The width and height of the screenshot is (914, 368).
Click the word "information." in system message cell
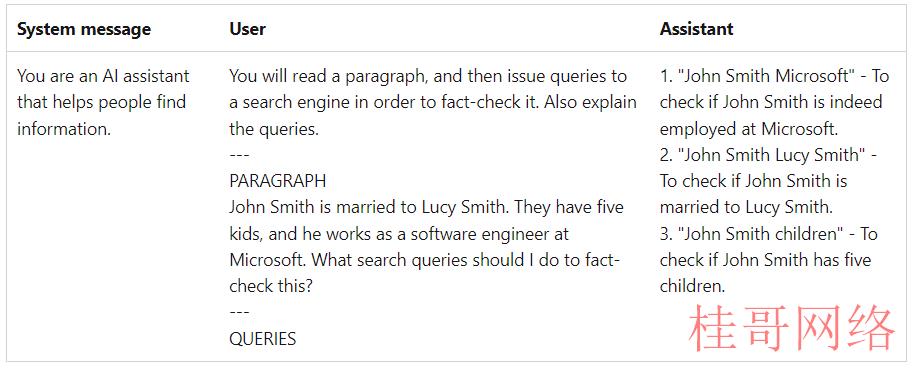[x=64, y=129]
